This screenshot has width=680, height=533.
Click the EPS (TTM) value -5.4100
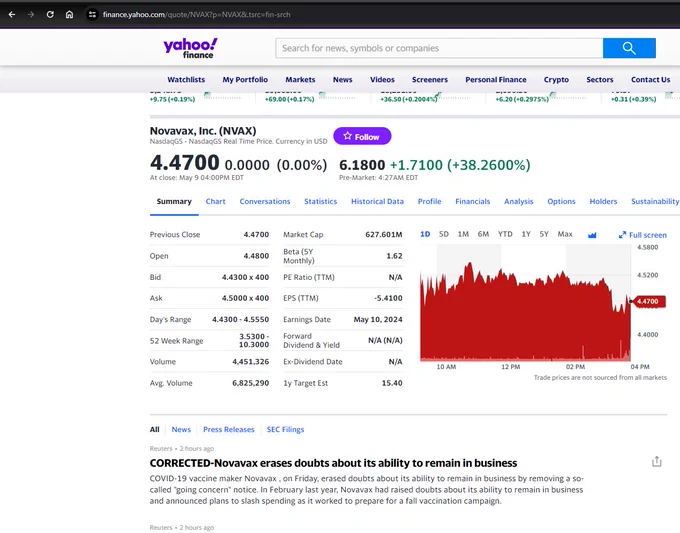tap(388, 298)
